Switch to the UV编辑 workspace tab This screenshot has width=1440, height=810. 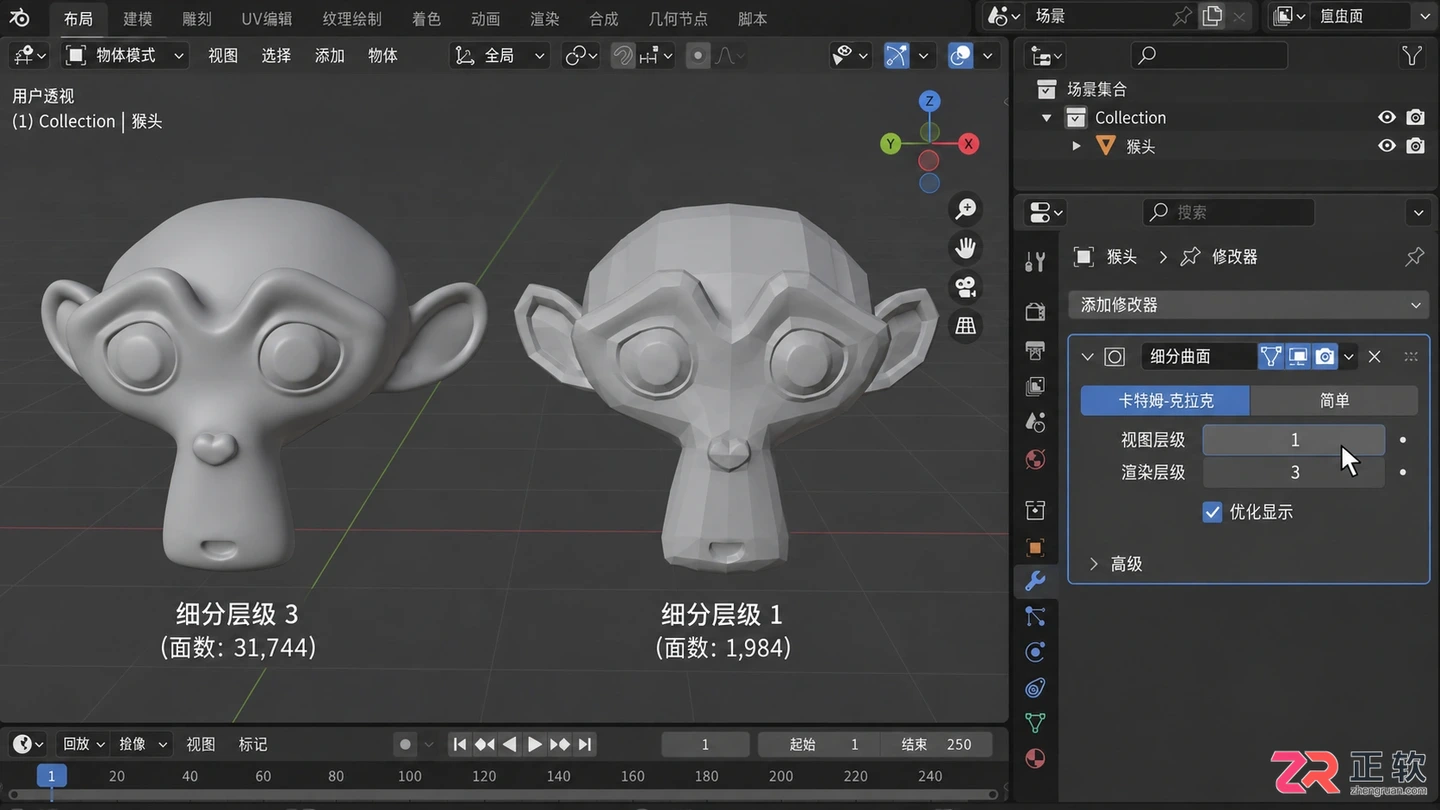267,19
